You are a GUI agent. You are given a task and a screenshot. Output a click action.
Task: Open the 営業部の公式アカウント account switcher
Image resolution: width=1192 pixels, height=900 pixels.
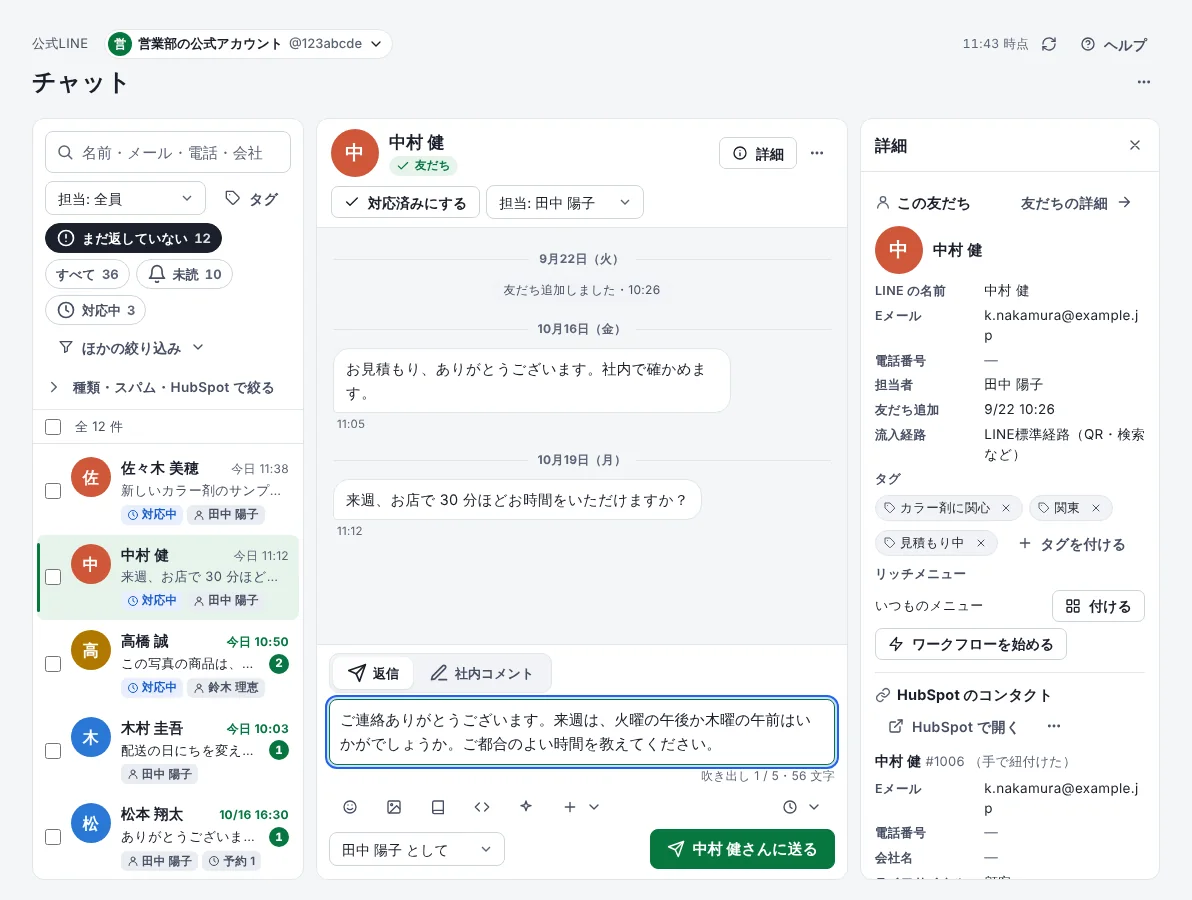click(x=249, y=44)
